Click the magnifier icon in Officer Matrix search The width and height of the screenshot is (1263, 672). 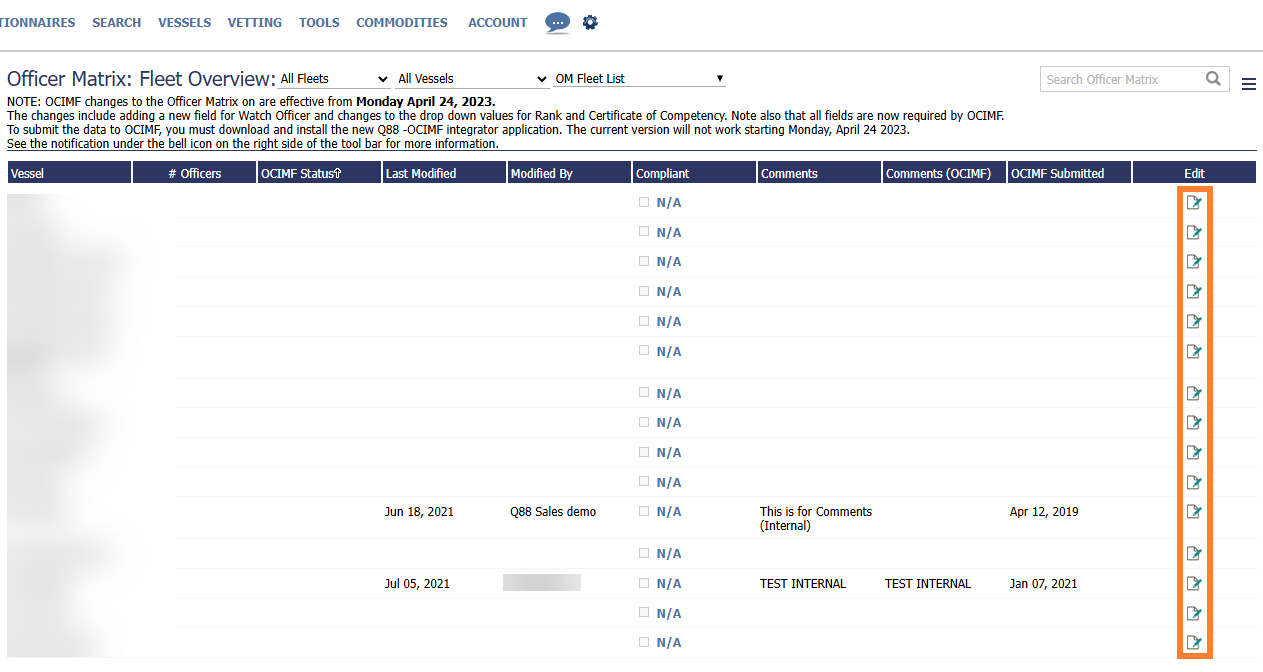[1213, 79]
